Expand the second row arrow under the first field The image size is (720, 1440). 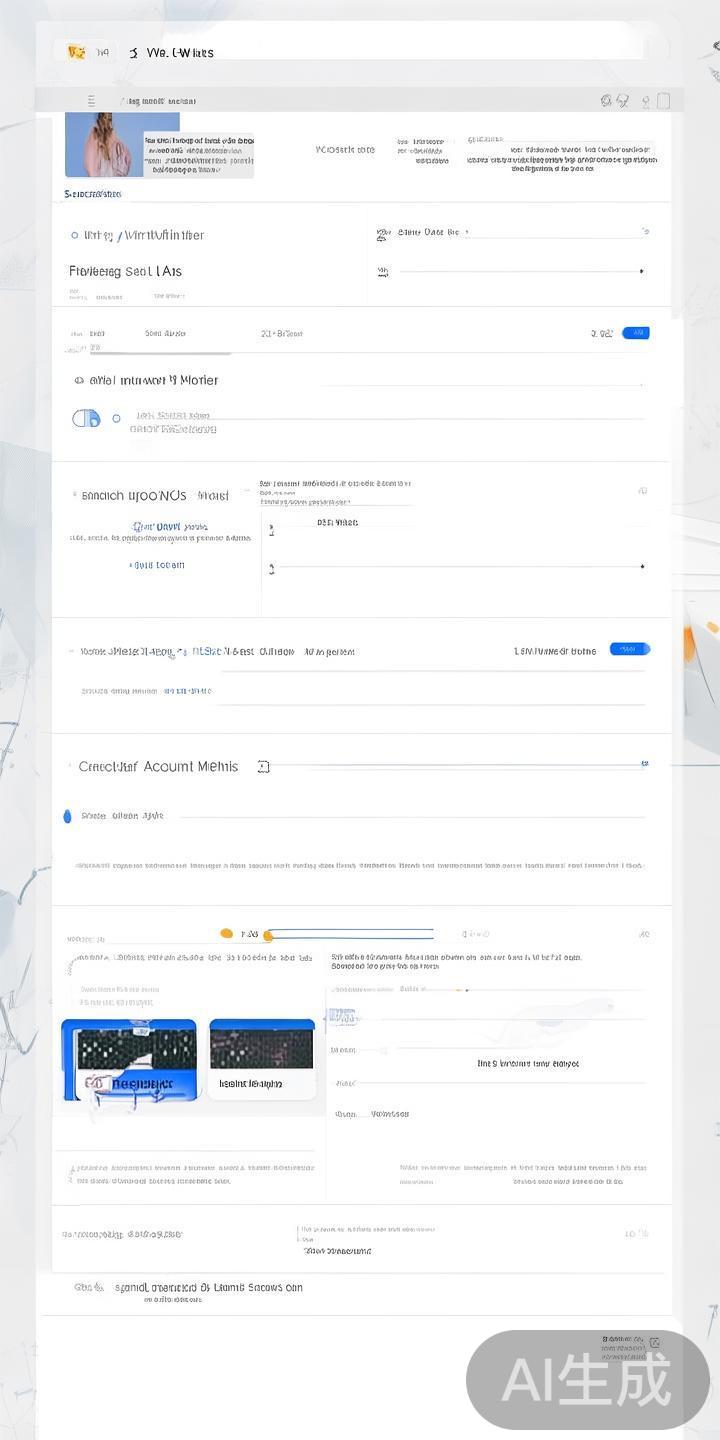coord(641,271)
